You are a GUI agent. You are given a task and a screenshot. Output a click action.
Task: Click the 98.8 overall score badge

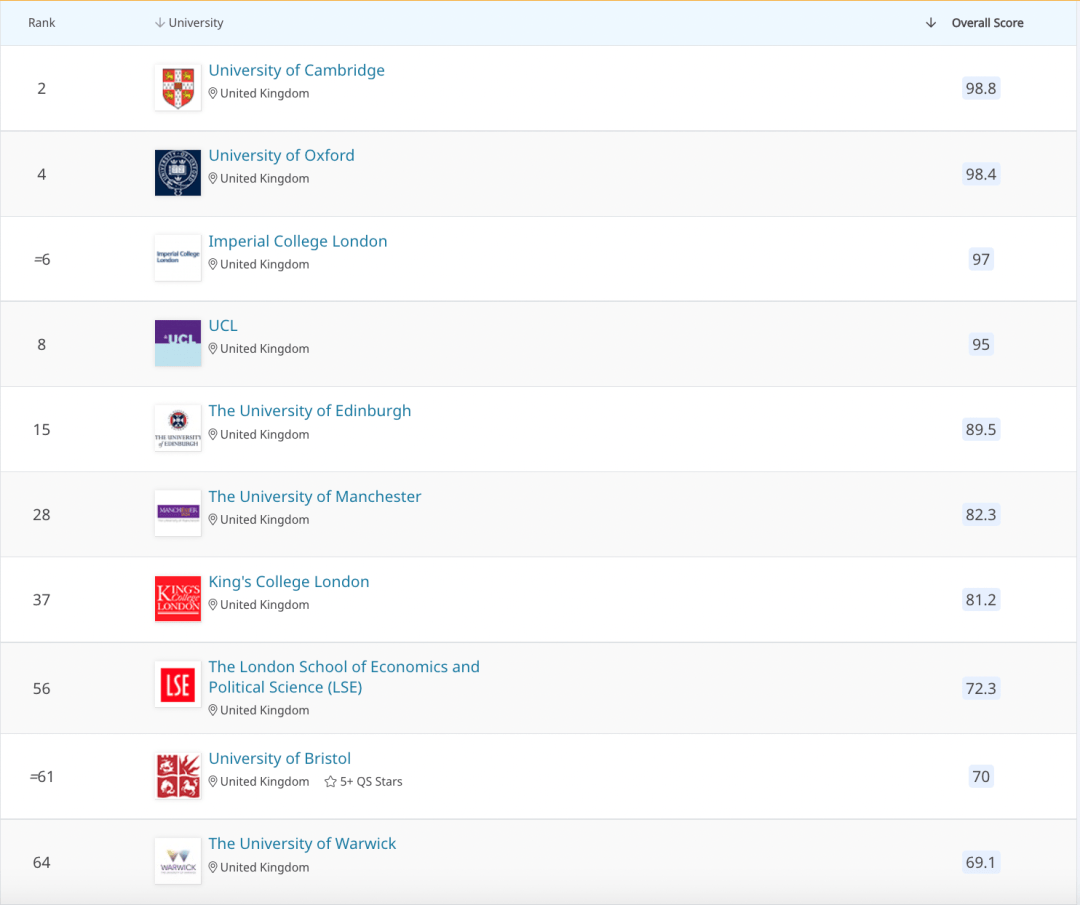(x=980, y=88)
